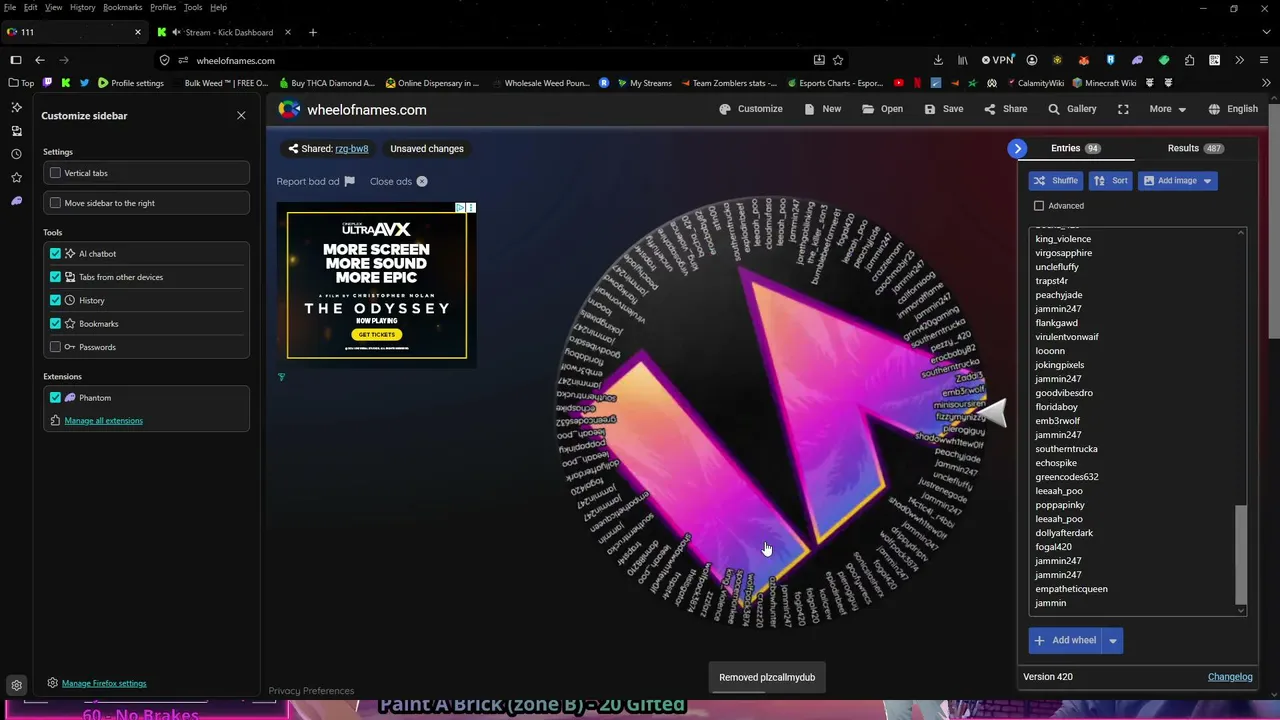The image size is (1280, 720).
Task: Share the wheel
Action: tap(1006, 109)
